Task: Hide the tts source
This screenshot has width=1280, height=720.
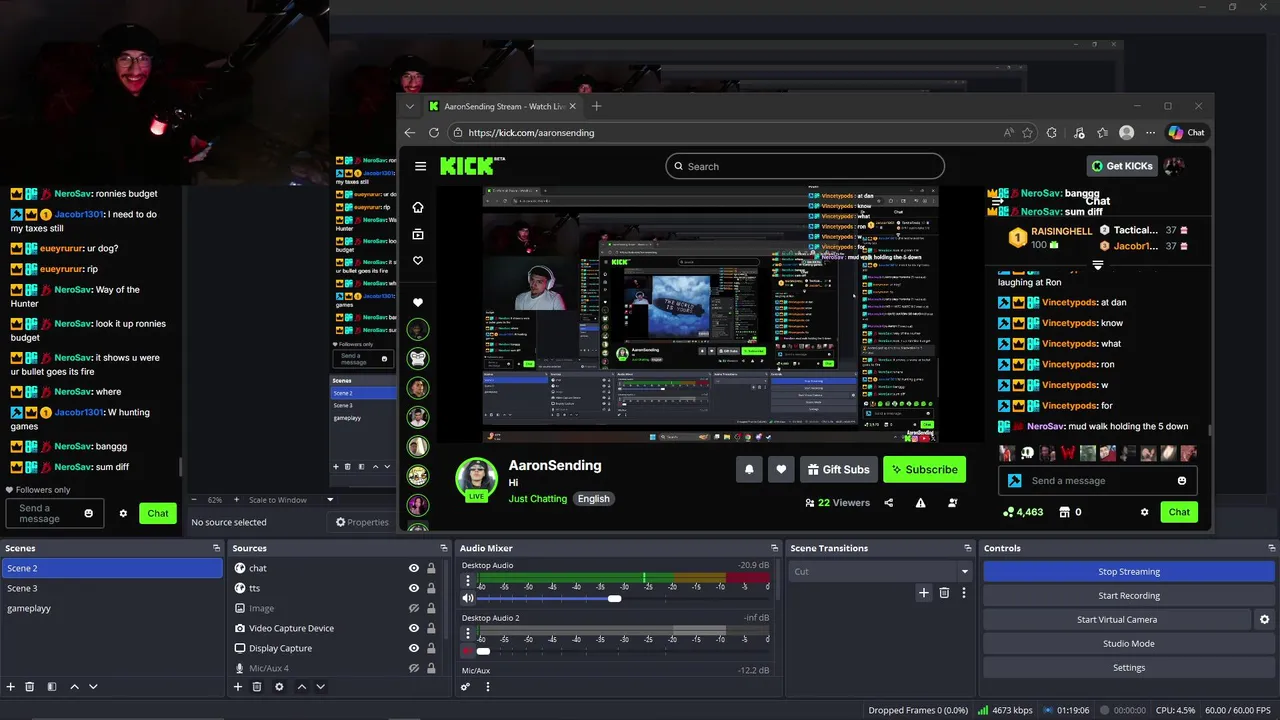Action: pos(413,588)
